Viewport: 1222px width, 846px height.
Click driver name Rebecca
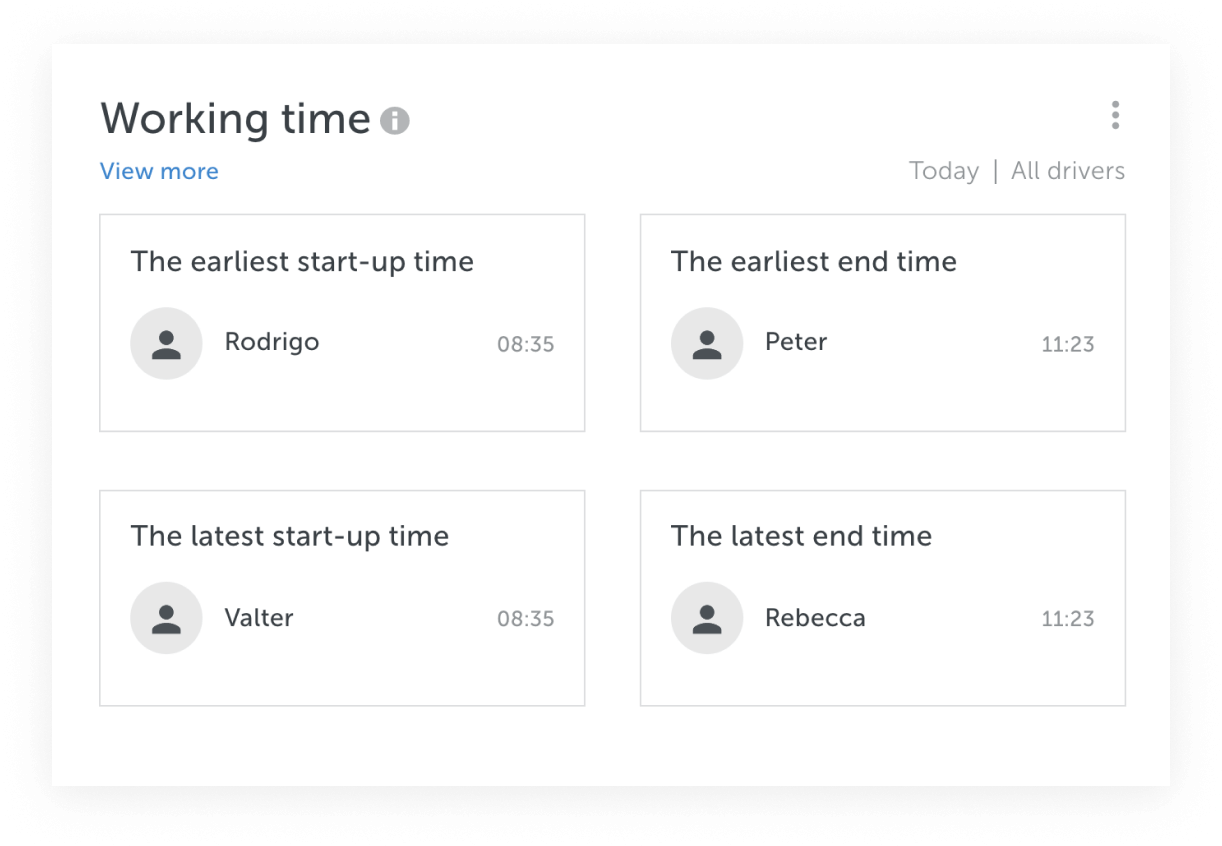pyautogui.click(x=815, y=617)
